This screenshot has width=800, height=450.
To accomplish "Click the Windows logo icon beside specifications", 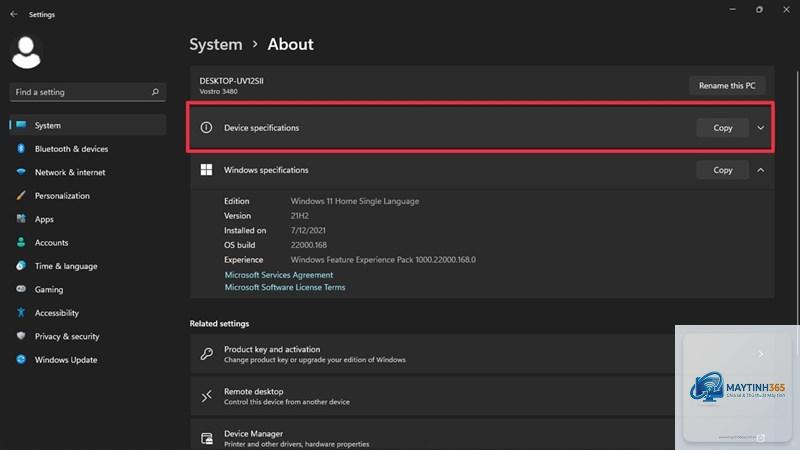I will (x=206, y=170).
